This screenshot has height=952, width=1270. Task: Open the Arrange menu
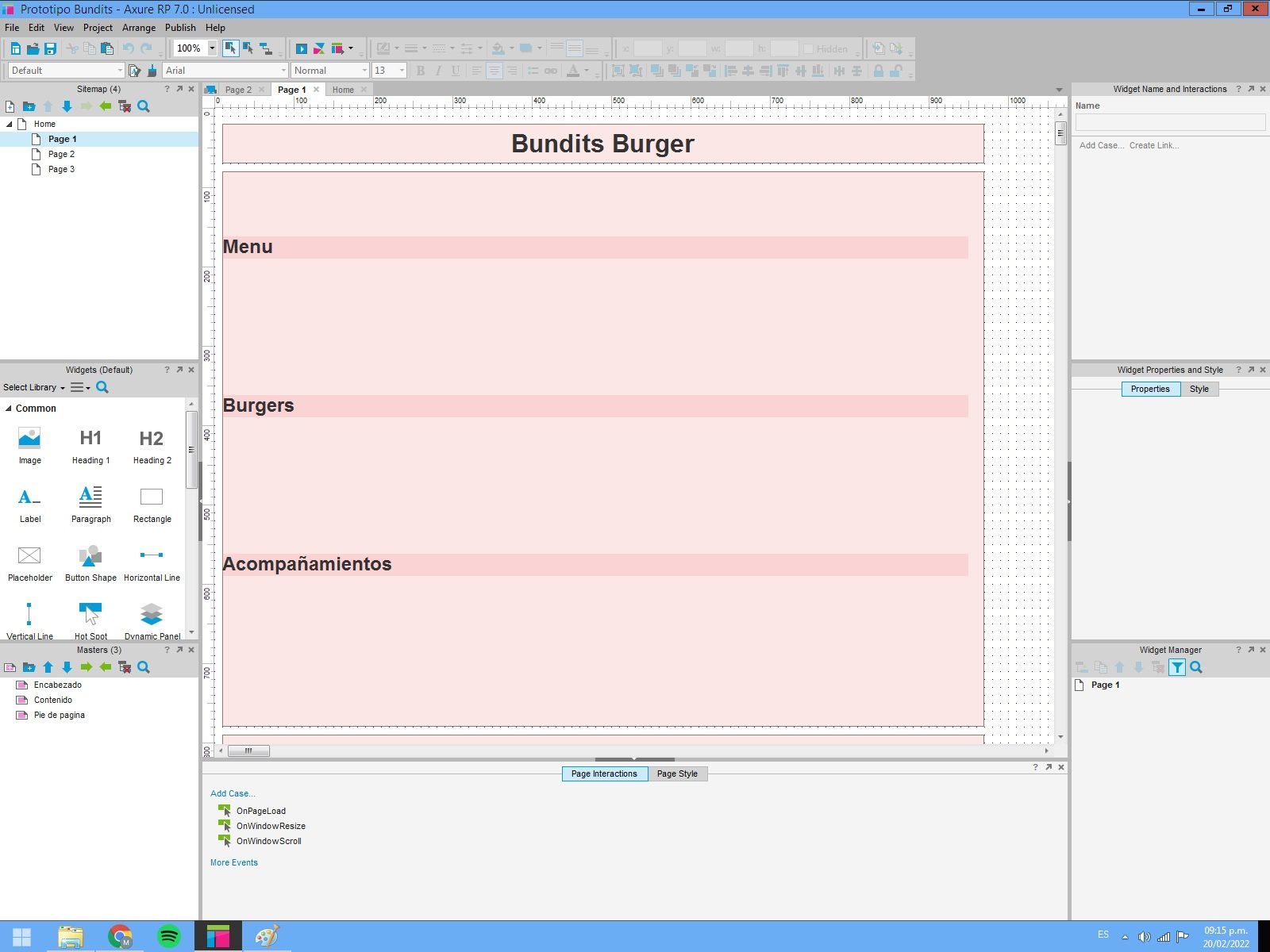tap(139, 27)
